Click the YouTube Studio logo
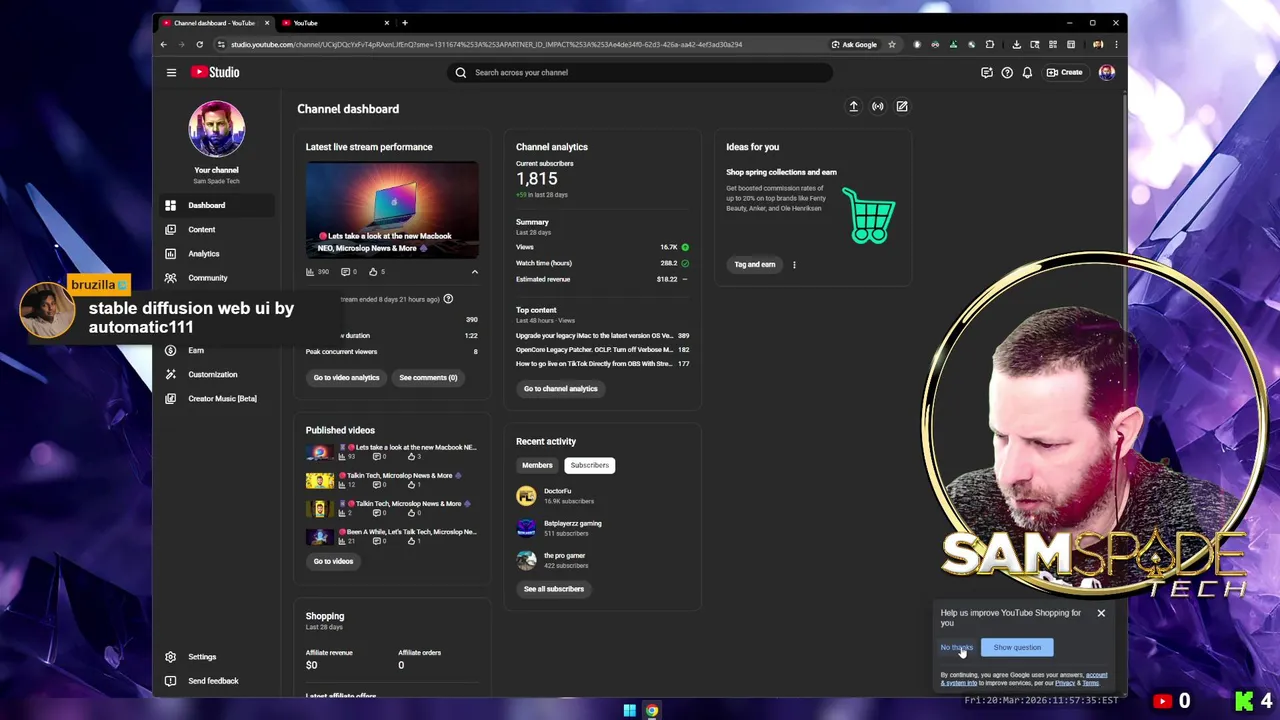 [216, 72]
